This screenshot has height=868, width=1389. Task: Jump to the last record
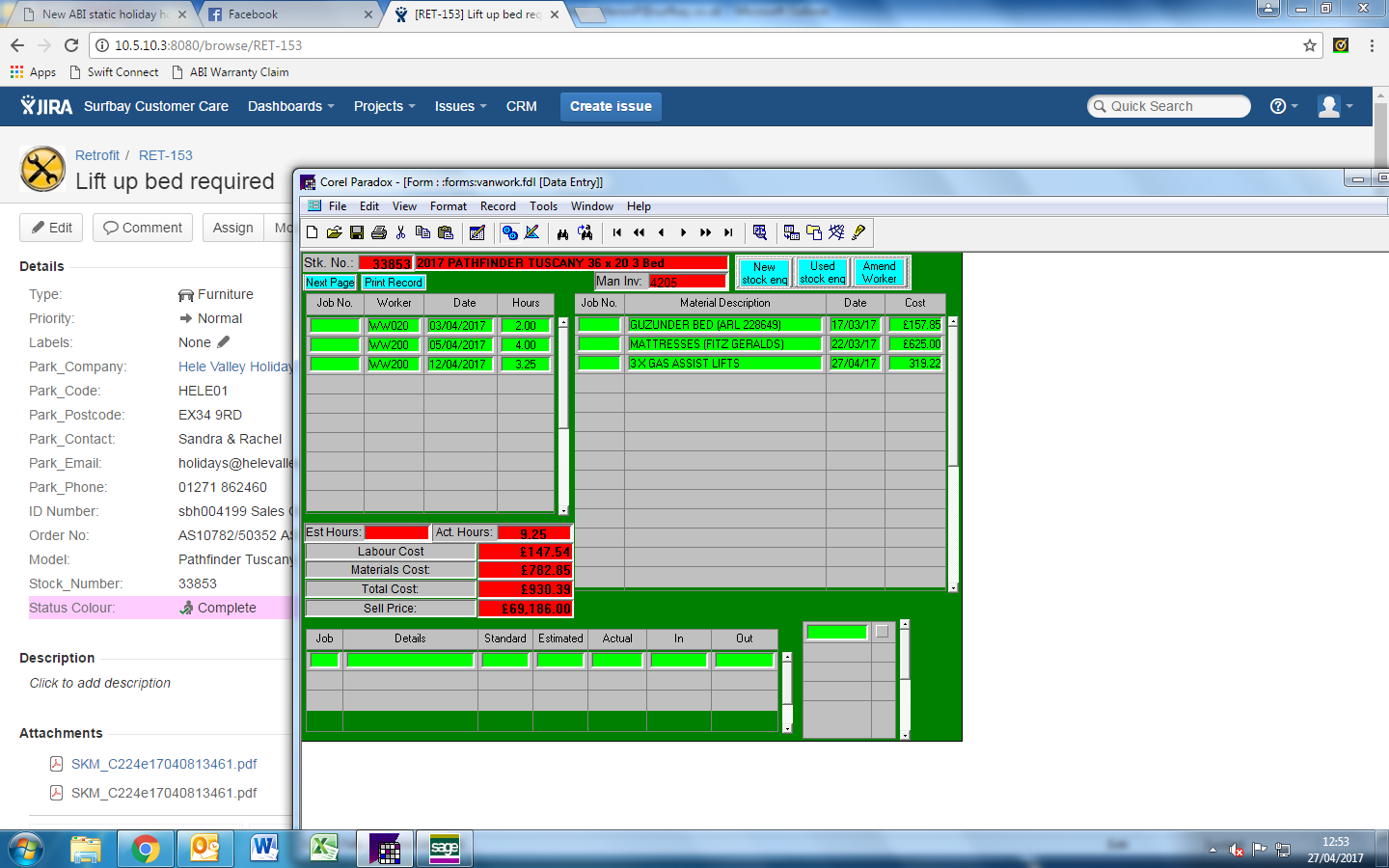[x=728, y=232]
